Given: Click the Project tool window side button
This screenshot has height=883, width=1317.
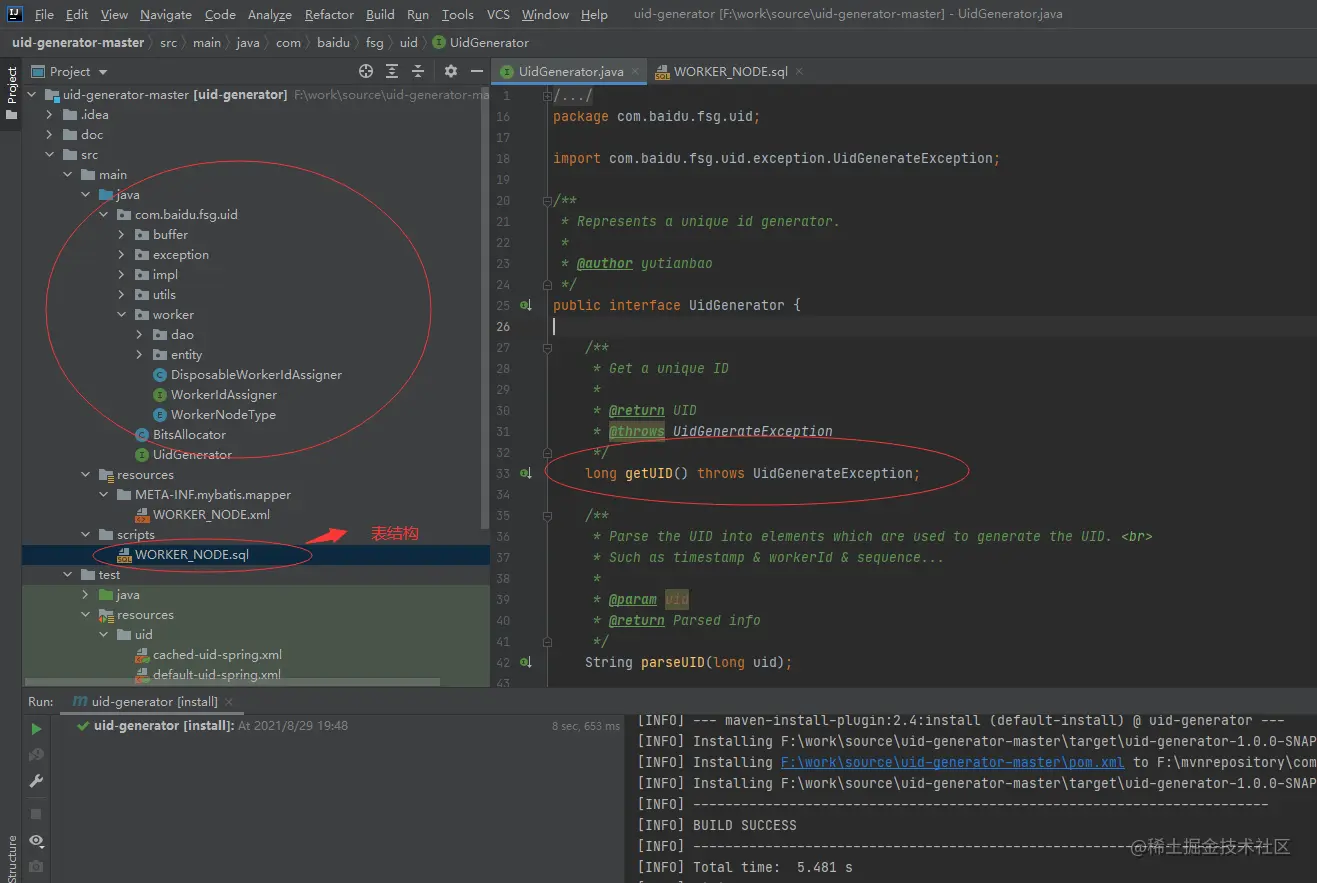Looking at the screenshot, I should coord(11,94).
